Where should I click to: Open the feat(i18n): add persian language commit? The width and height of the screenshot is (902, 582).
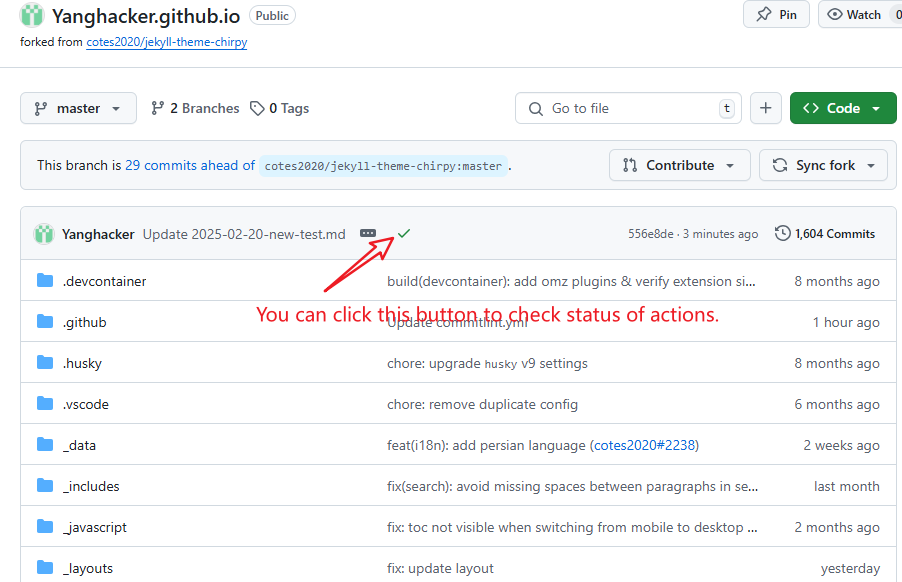(486, 445)
